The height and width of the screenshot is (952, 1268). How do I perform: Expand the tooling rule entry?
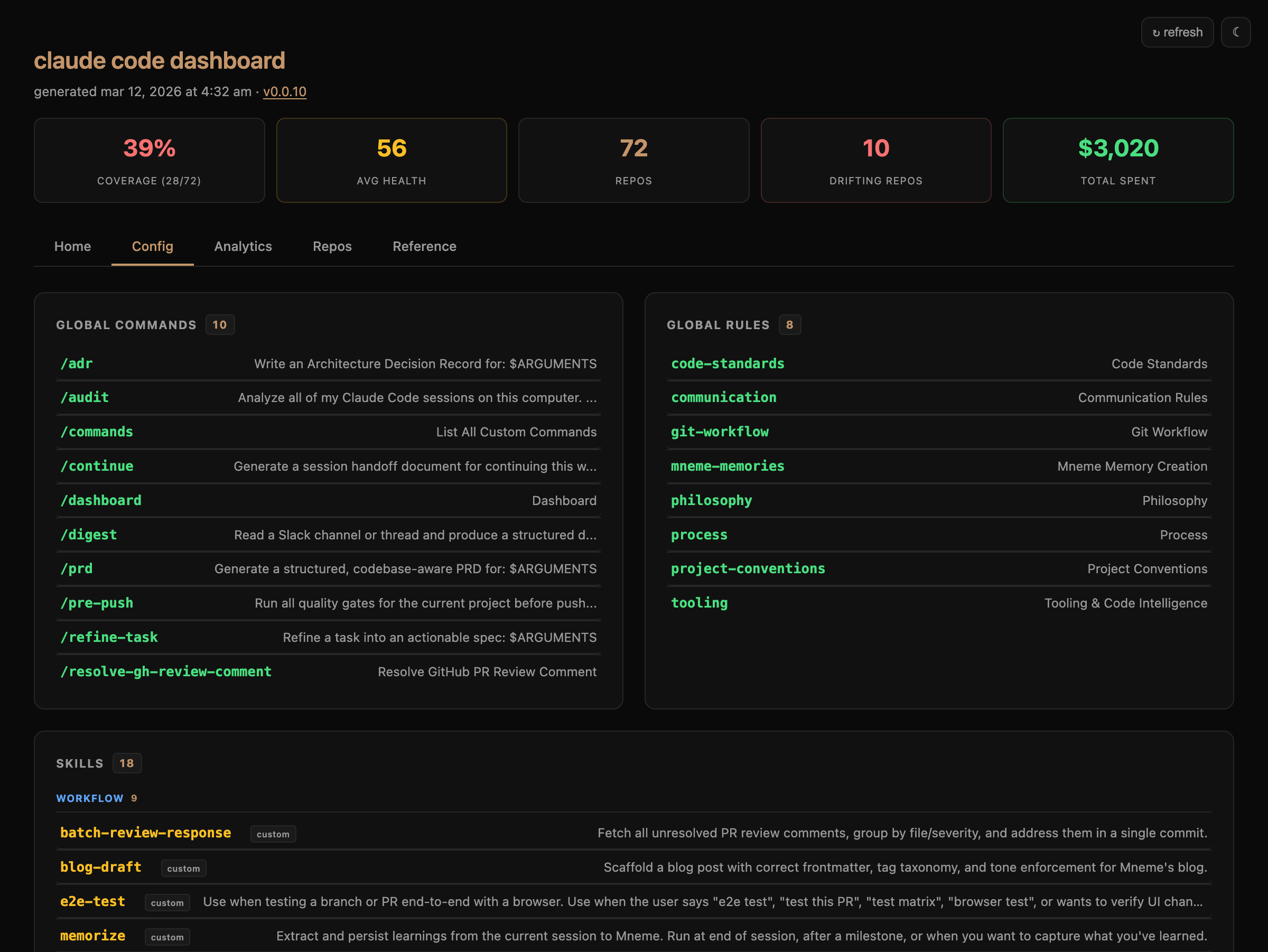[699, 603]
